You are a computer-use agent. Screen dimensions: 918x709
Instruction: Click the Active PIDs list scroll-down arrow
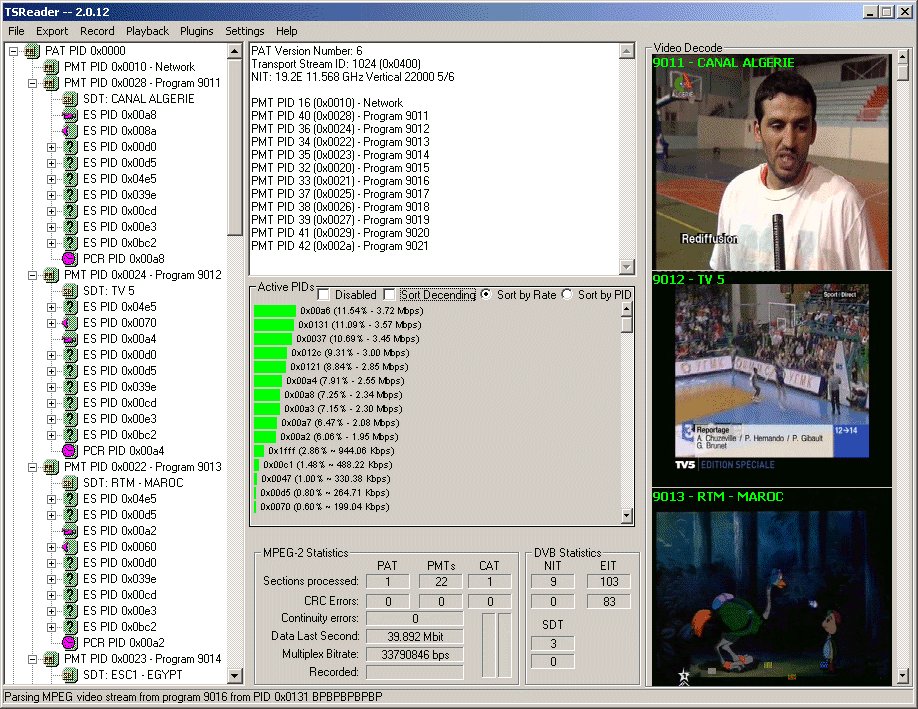coord(626,516)
